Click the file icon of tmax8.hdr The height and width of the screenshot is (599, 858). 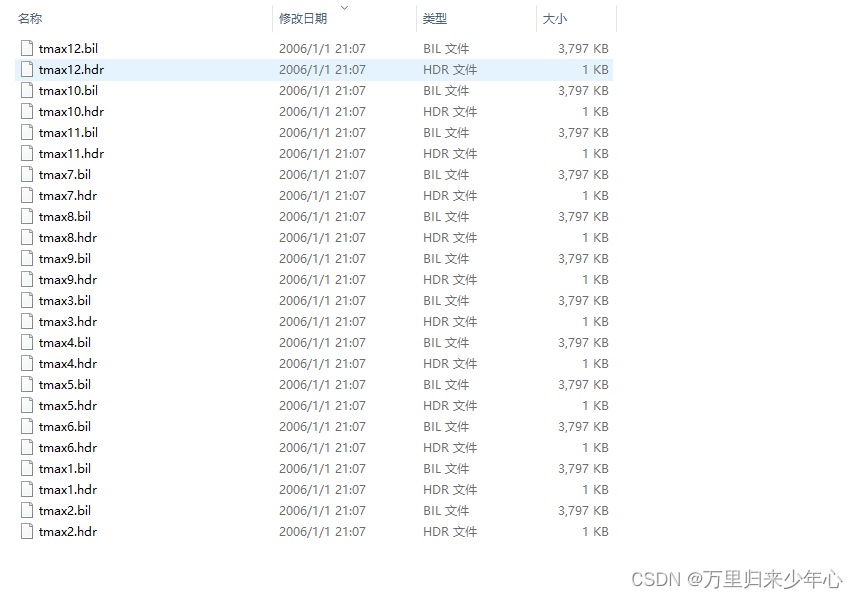[x=27, y=237]
